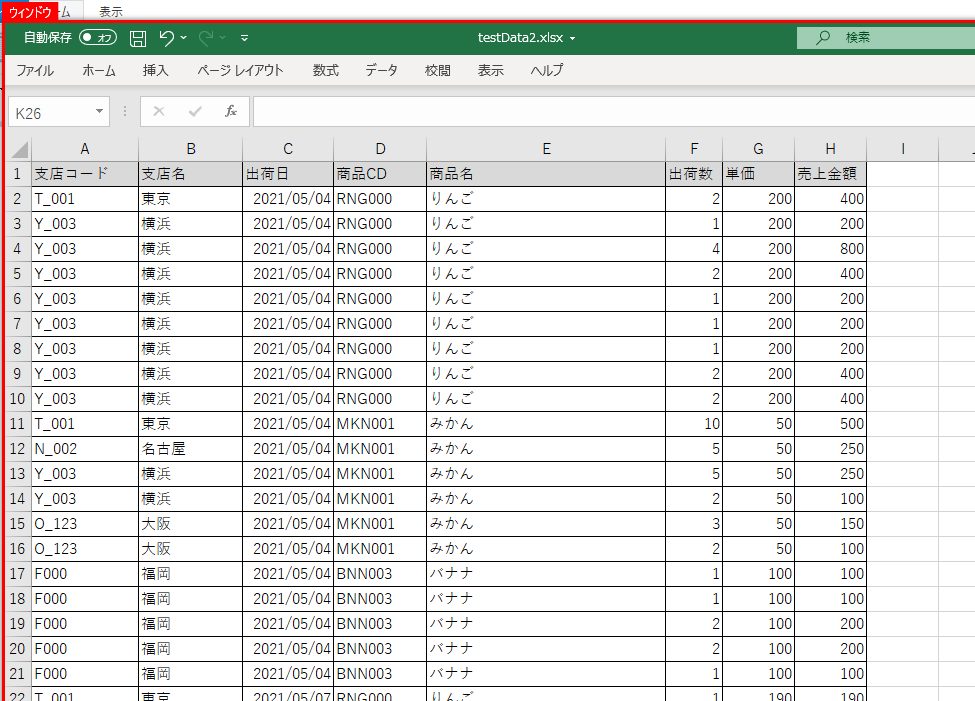The image size is (975, 701).
Task: Click the Redo arrow icon
Action: click(206, 38)
